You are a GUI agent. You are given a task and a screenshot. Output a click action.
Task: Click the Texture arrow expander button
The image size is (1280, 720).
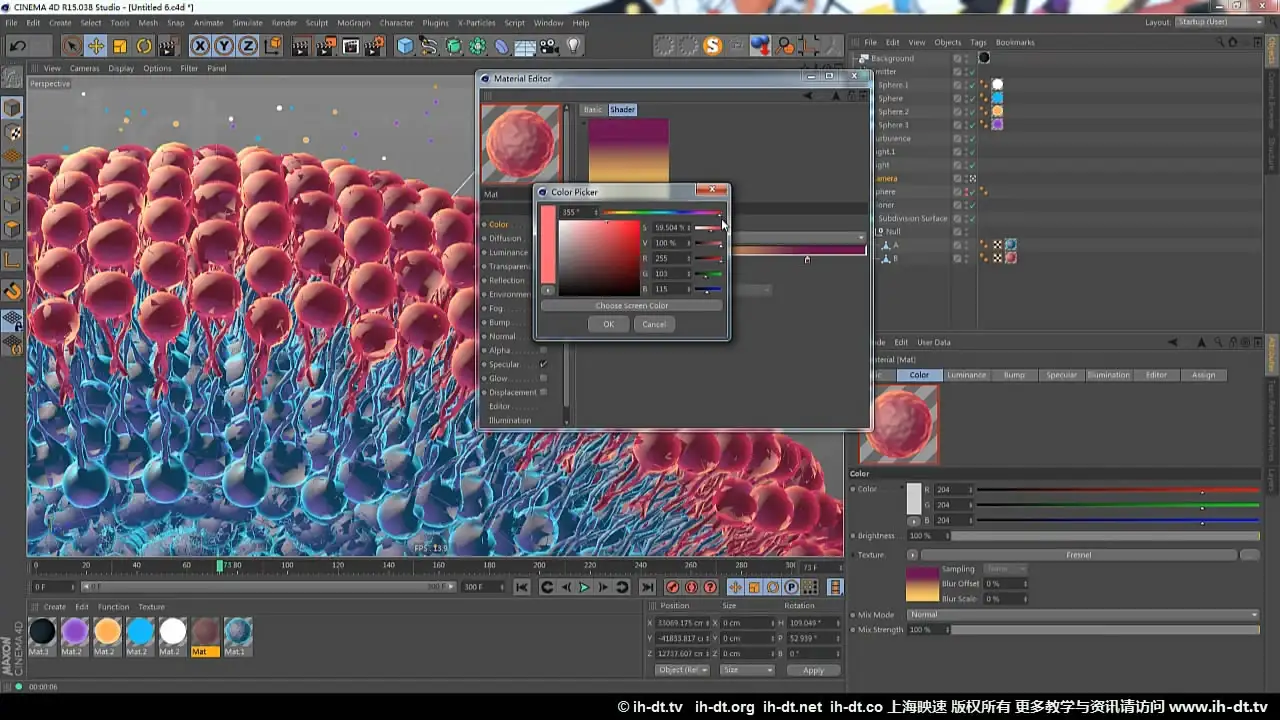[x=912, y=555]
